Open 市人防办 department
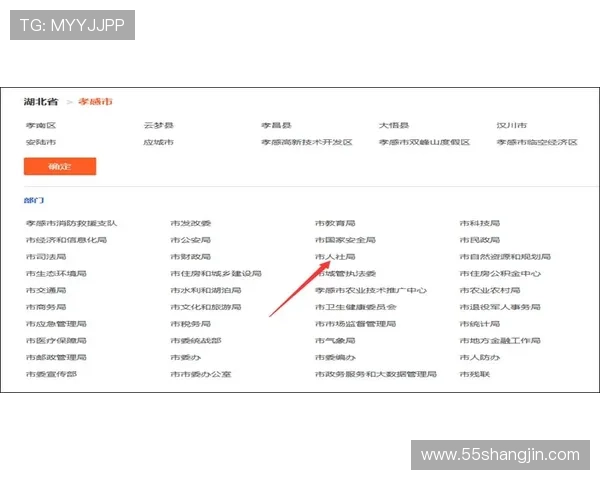600x480 pixels. [x=480, y=357]
